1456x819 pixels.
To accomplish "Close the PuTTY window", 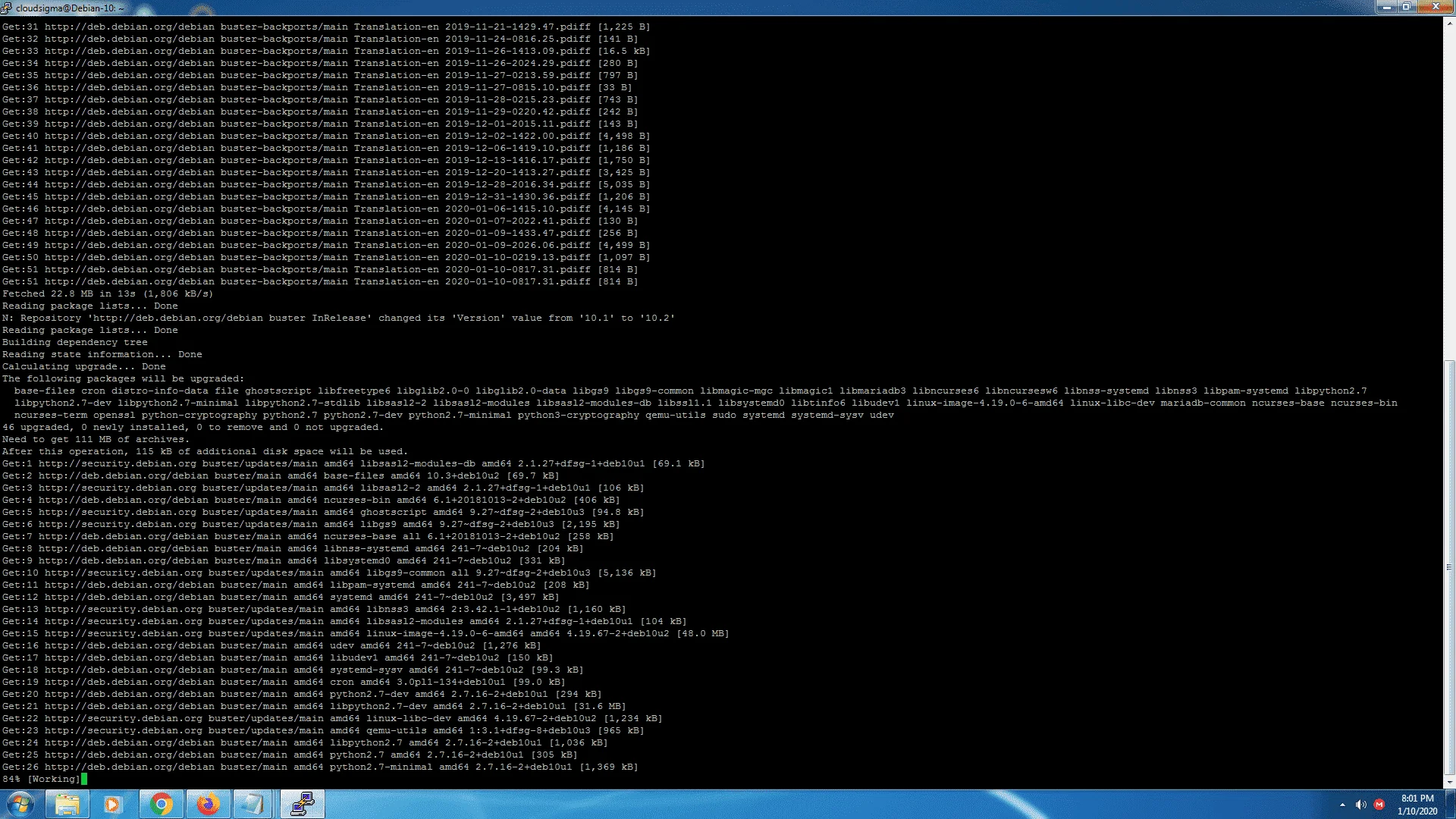I will pyautogui.click(x=1435, y=7).
